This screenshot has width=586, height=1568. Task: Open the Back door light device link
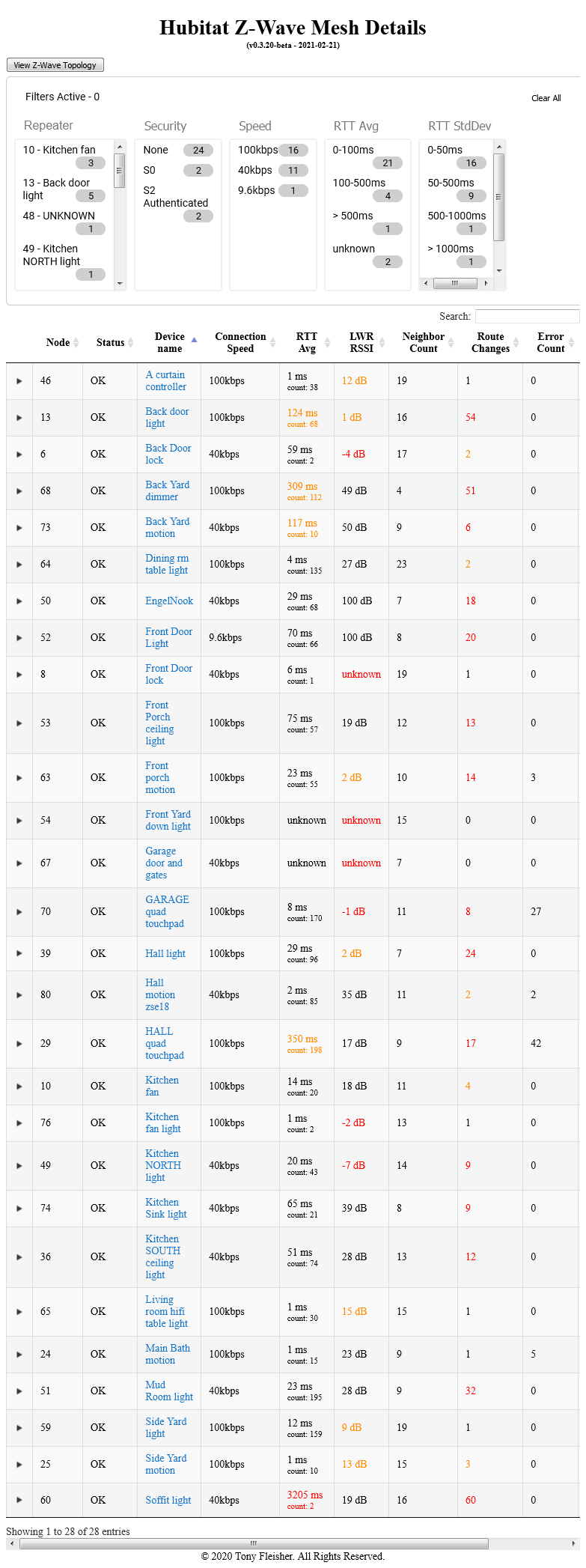click(x=167, y=418)
